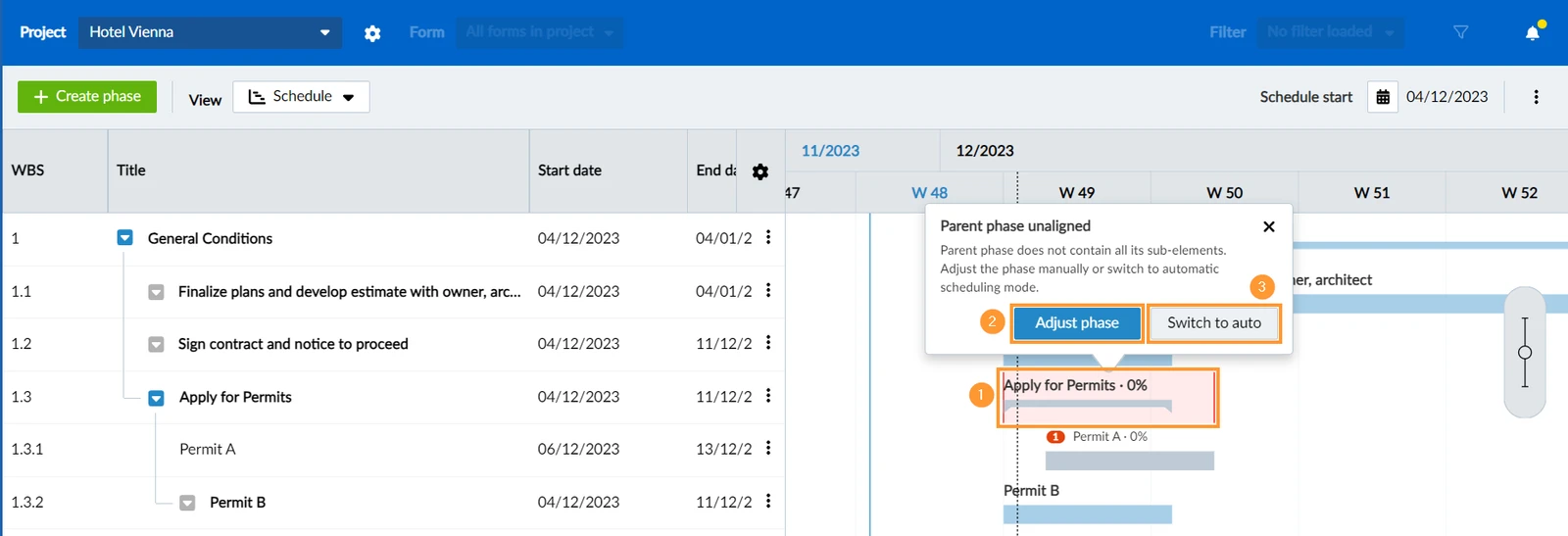Adjust the timeline zoom slider handle

(x=1525, y=353)
